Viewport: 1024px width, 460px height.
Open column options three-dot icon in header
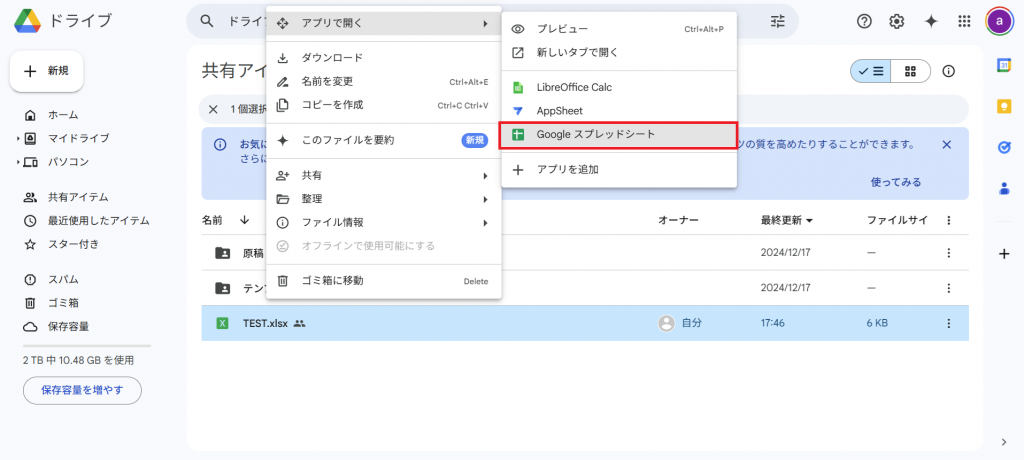click(x=949, y=221)
